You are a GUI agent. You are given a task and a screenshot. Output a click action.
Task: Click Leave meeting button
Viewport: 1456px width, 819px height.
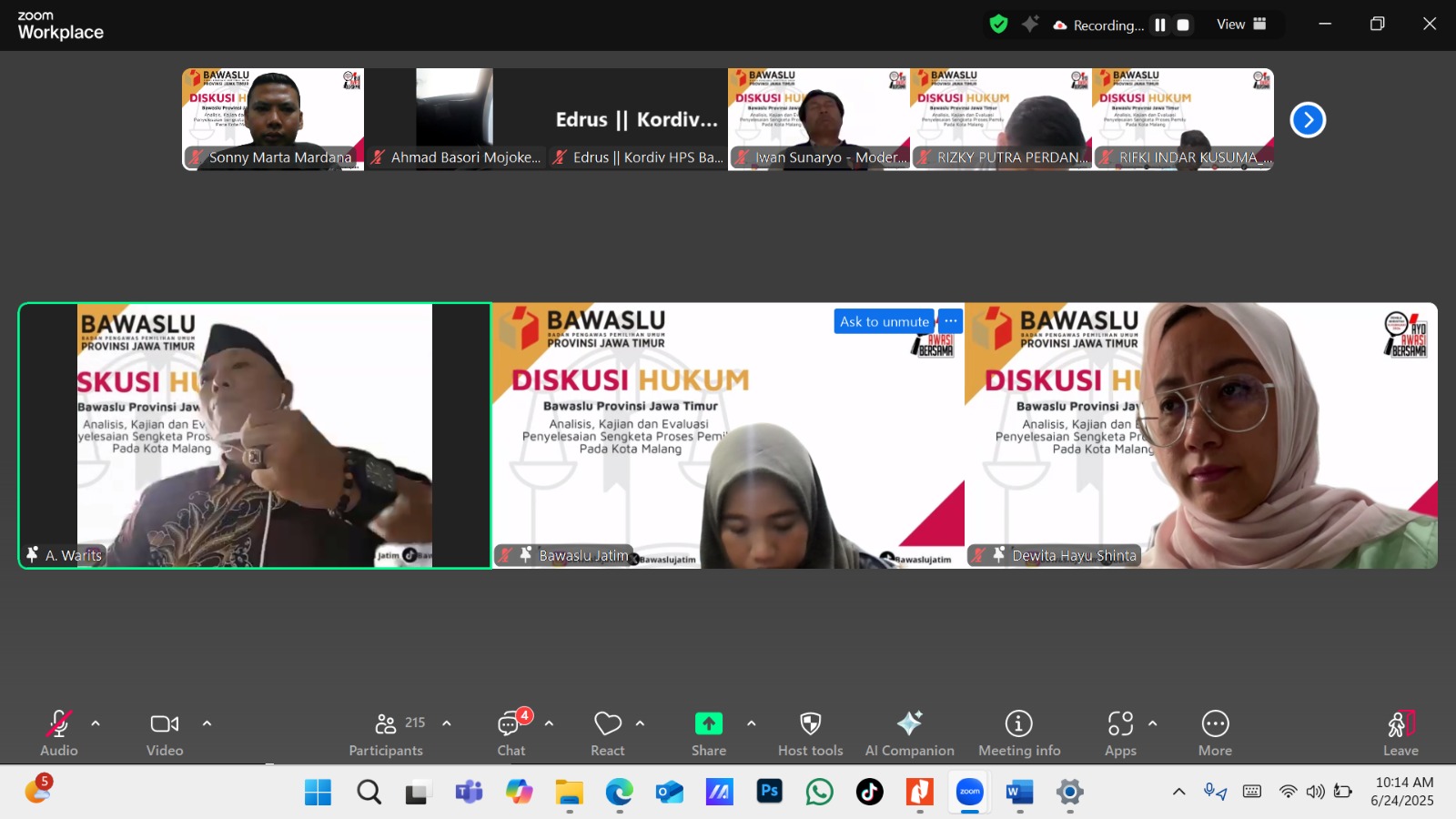[x=1400, y=733]
